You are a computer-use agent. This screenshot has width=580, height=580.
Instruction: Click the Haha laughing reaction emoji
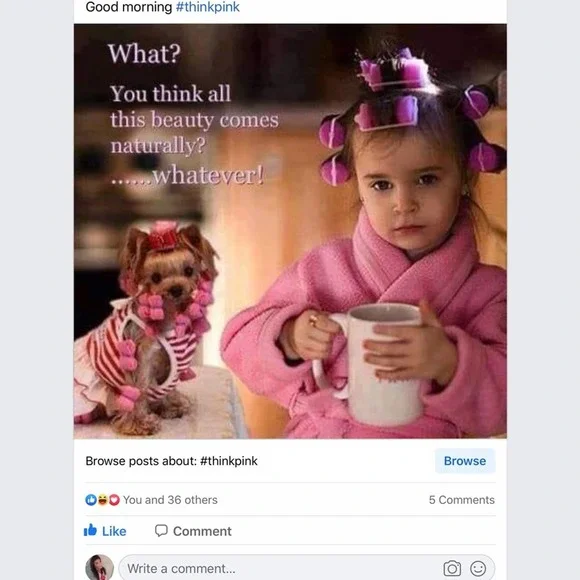coord(102,500)
